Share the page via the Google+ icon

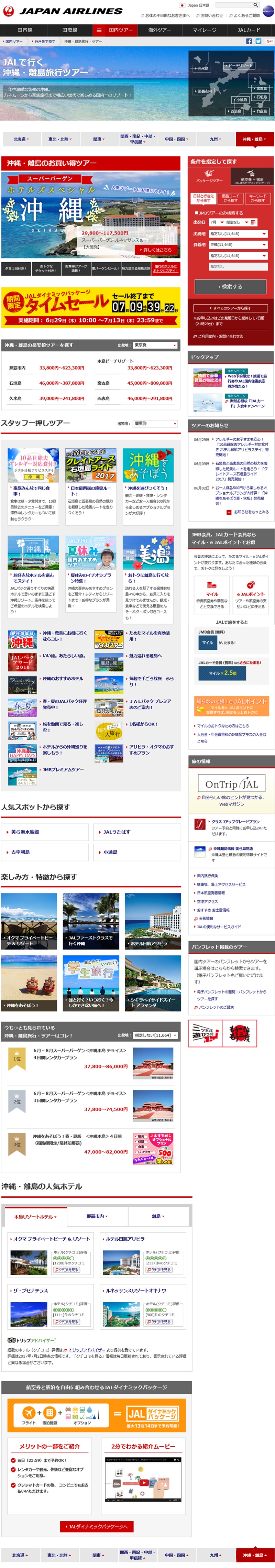(269, 41)
